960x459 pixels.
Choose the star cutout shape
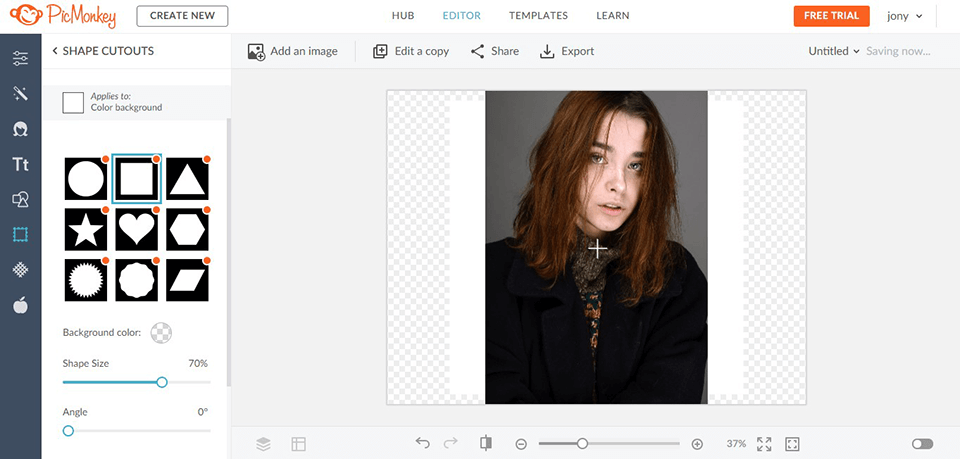click(86, 230)
